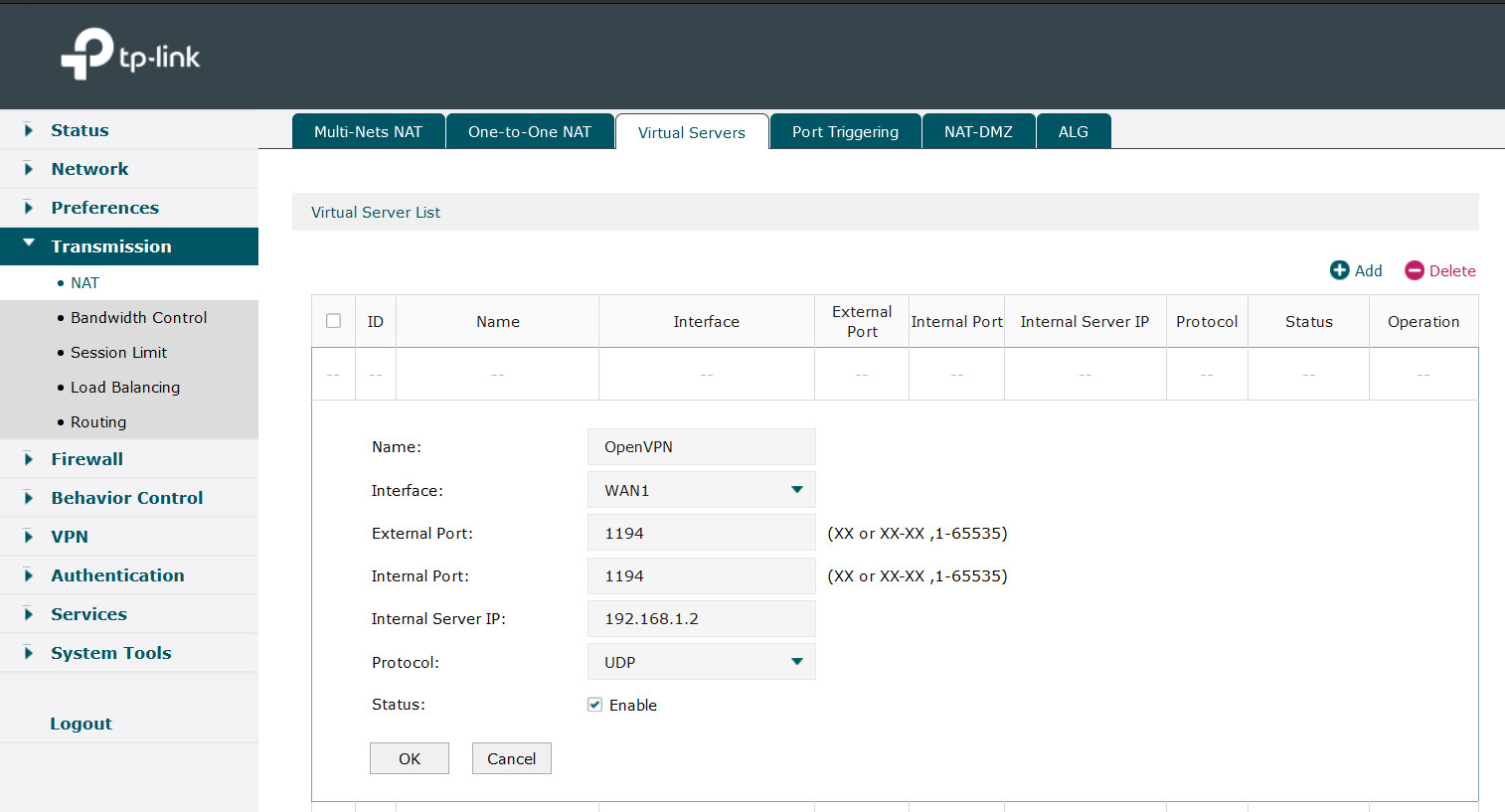The width and height of the screenshot is (1505, 812).
Task: Click the tp-link logo in the header
Action: (129, 55)
